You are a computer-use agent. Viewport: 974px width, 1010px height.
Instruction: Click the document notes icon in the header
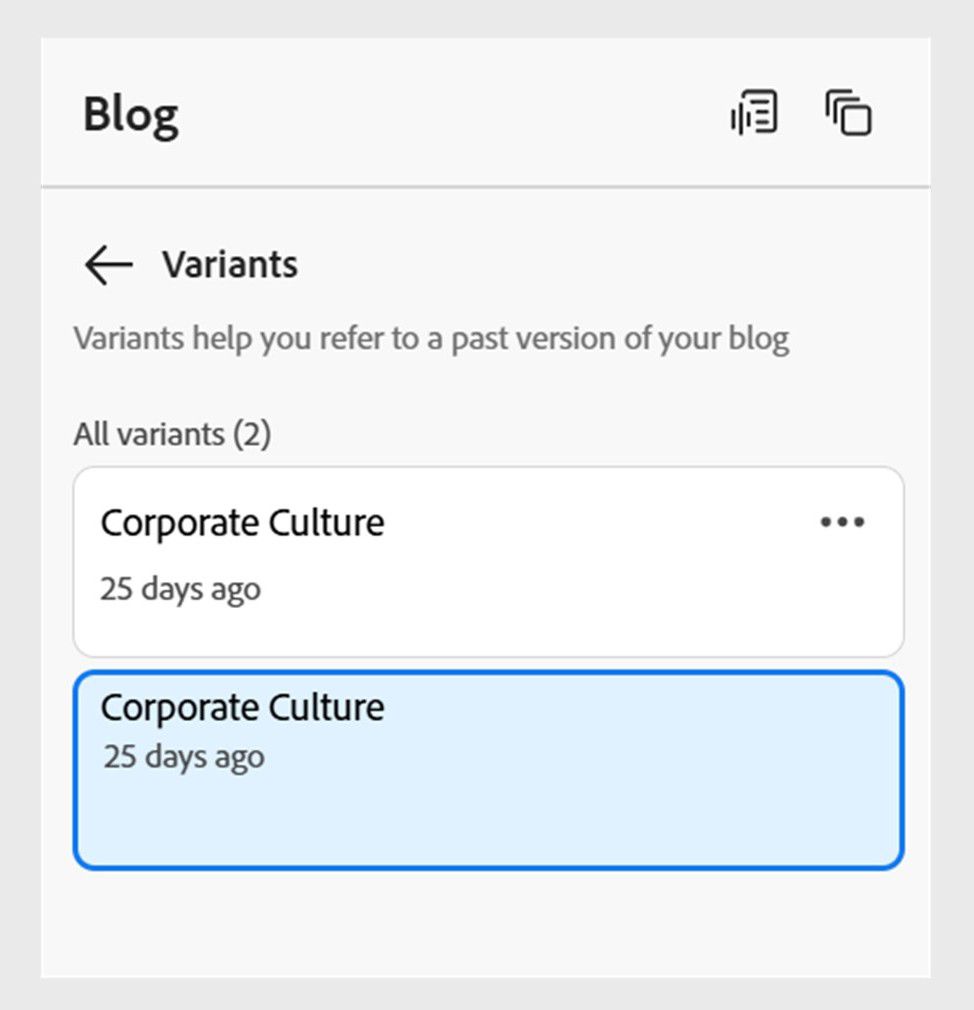[x=754, y=113]
